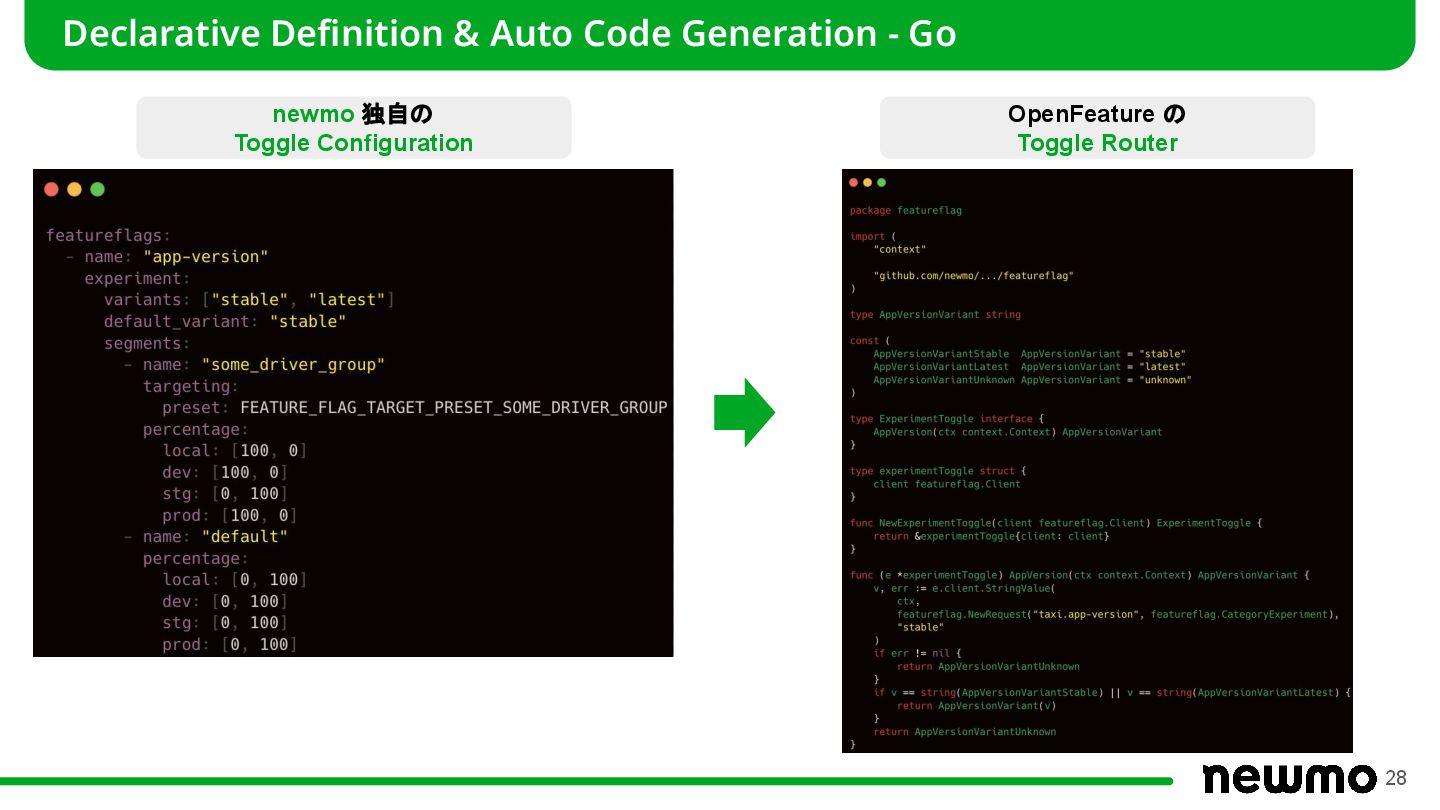Click the slide title 'Declarative Definition & Auto Code Generation - Go'
1440x810 pixels.
point(509,34)
